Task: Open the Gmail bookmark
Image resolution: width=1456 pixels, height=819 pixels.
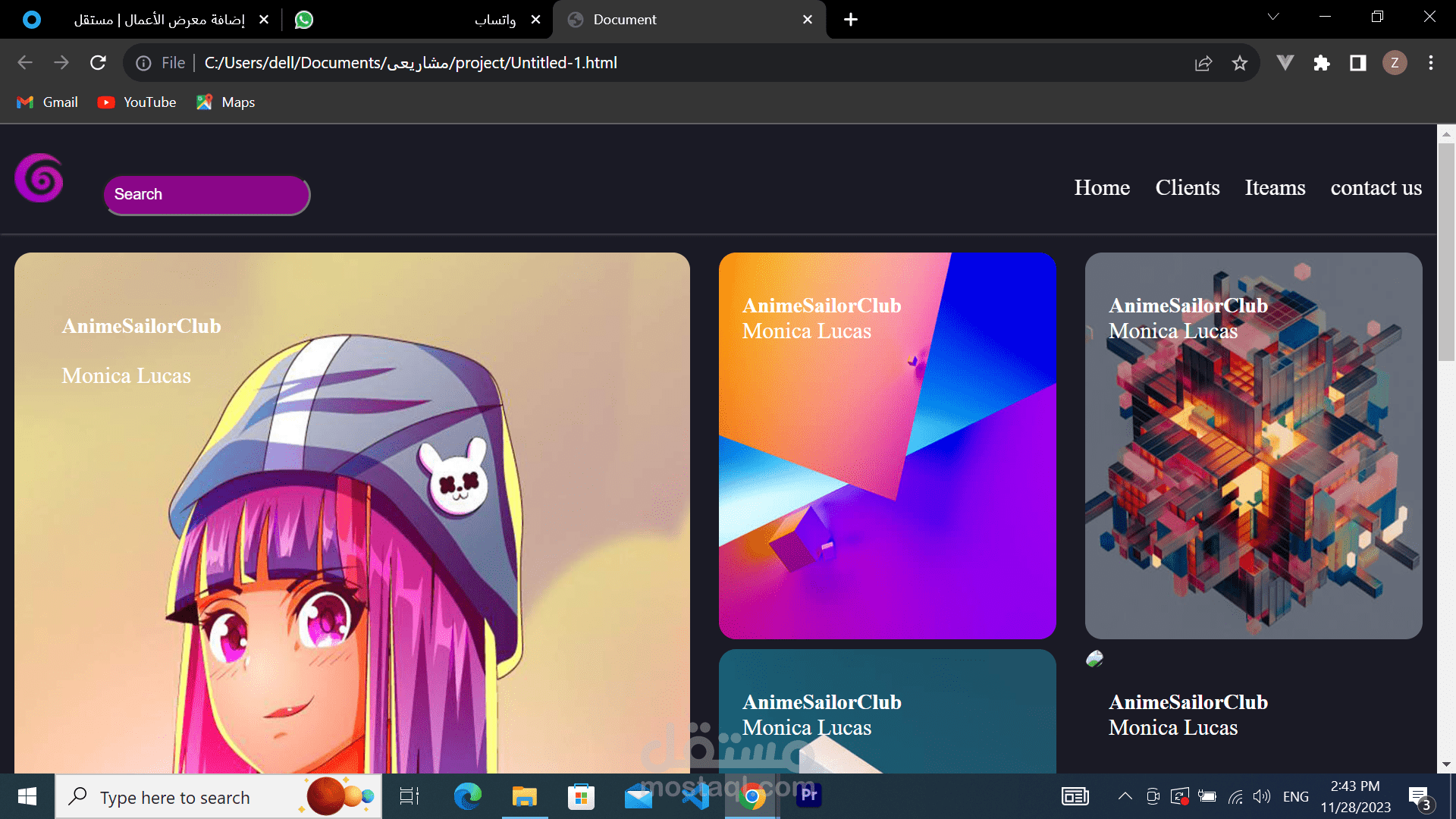Action: tap(48, 102)
